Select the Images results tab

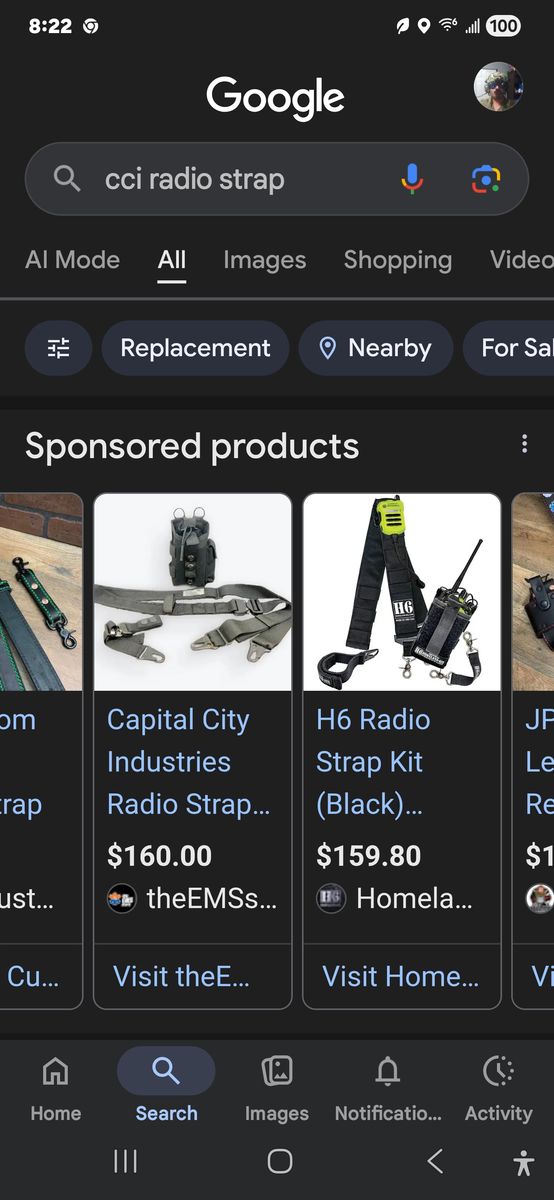pyautogui.click(x=265, y=260)
